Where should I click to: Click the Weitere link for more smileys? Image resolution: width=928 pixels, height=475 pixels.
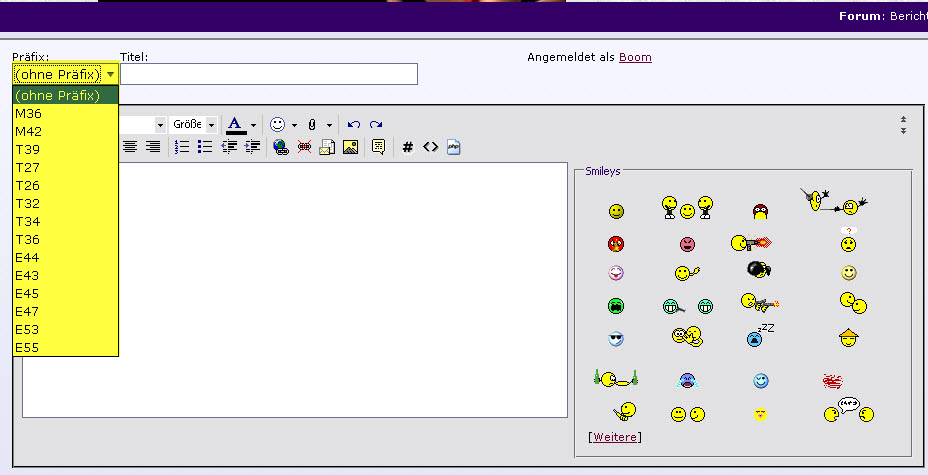point(615,437)
